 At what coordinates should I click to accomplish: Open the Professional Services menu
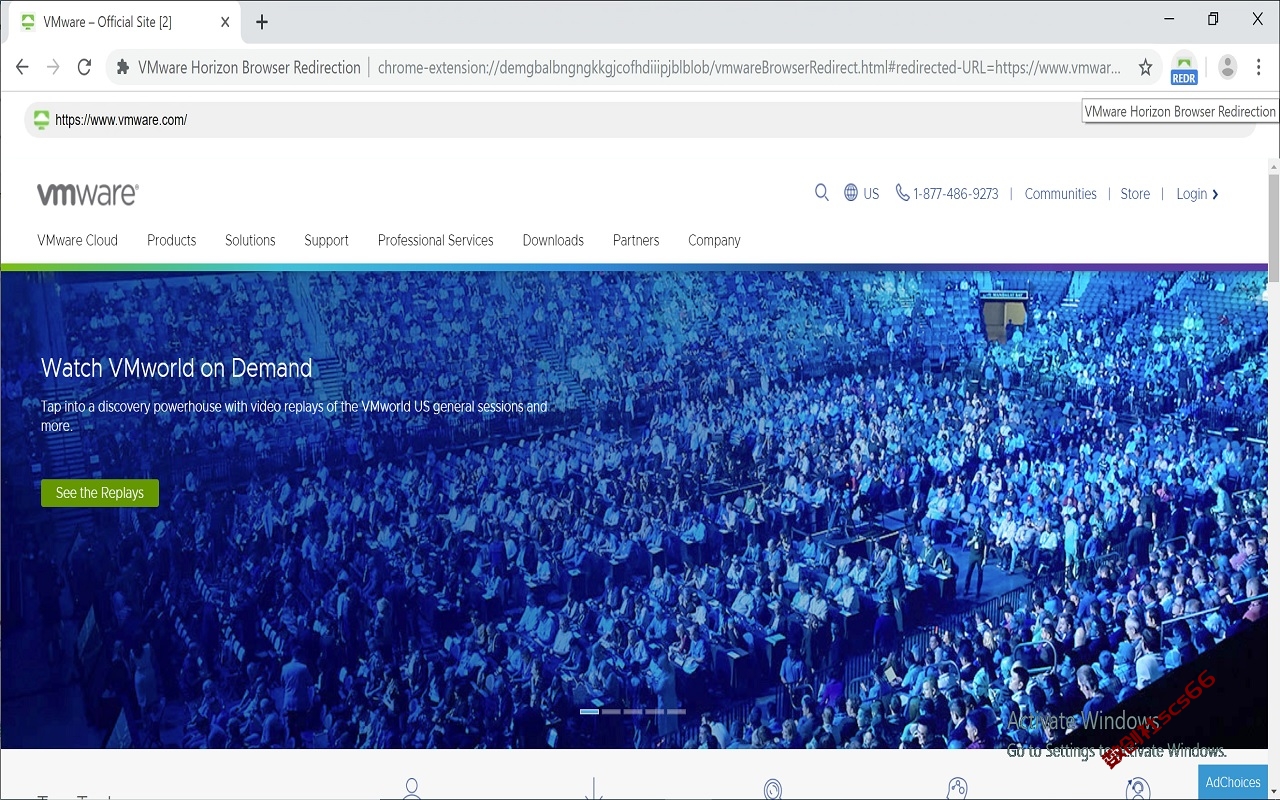[436, 240]
